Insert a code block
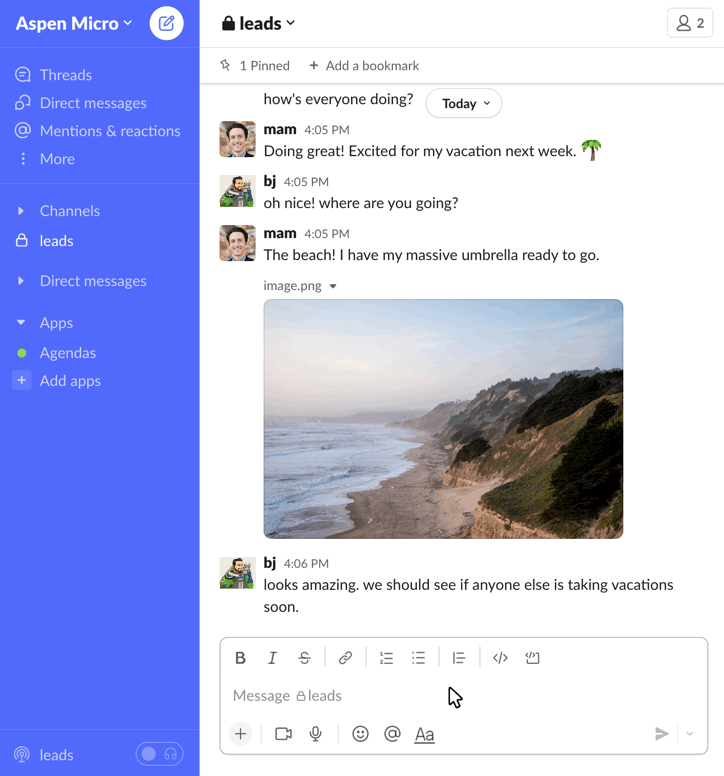Viewport: 724px width, 776px height. click(532, 658)
